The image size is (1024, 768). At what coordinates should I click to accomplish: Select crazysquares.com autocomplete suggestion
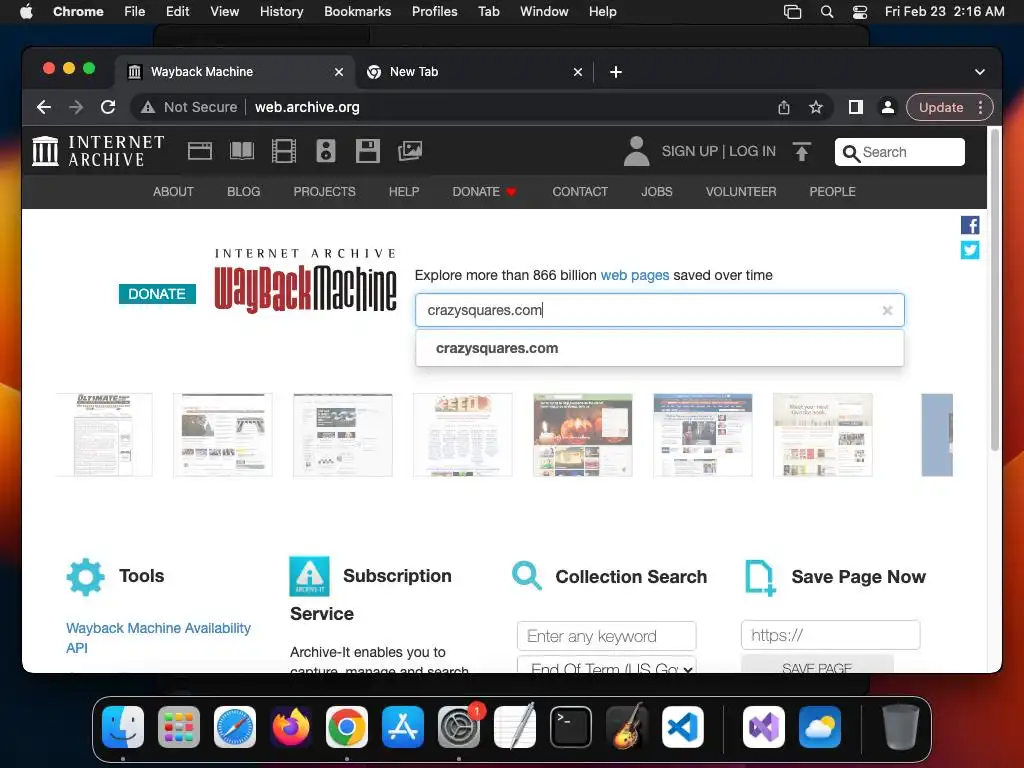point(660,348)
